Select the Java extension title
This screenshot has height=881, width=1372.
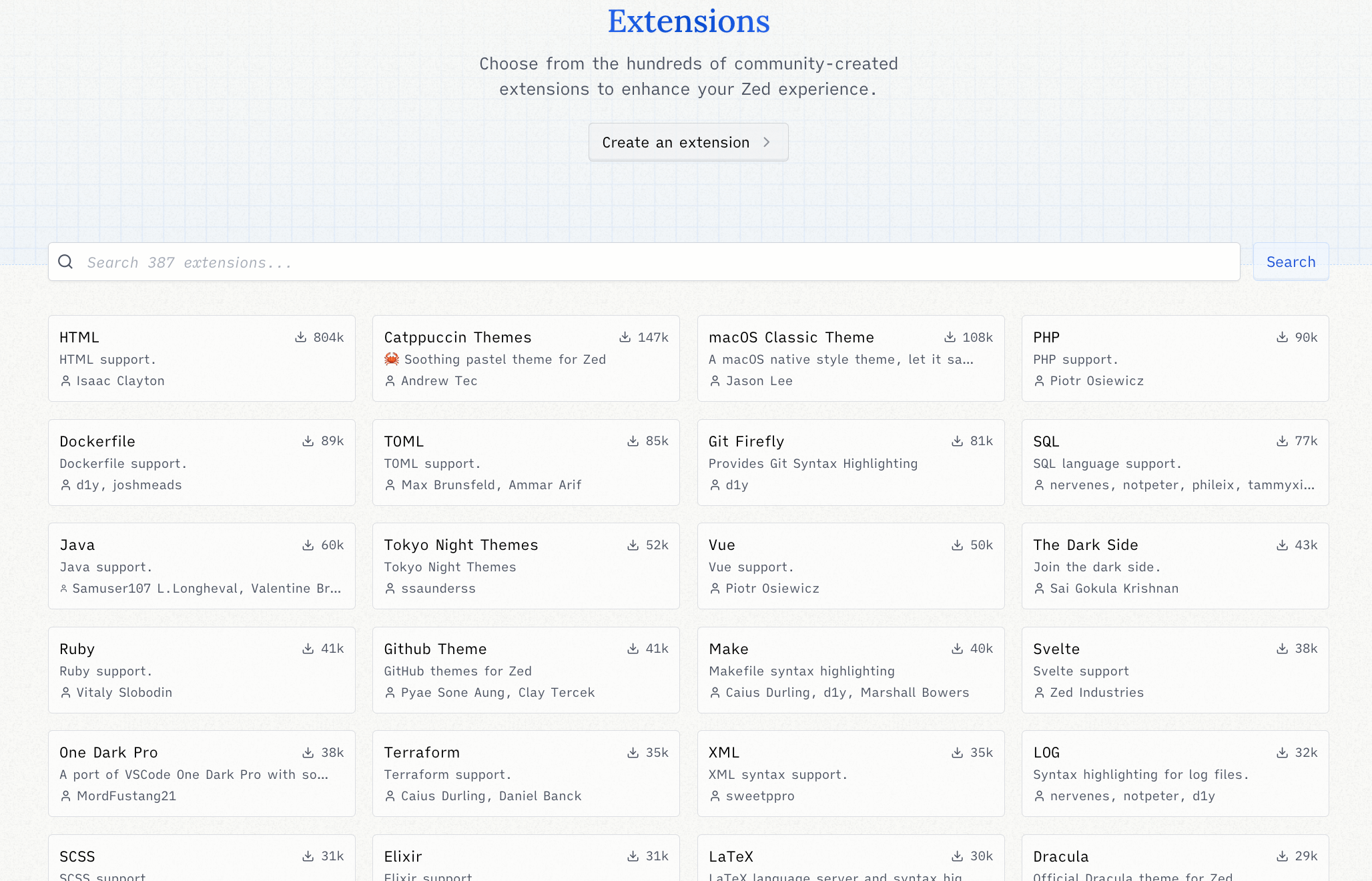[77, 545]
